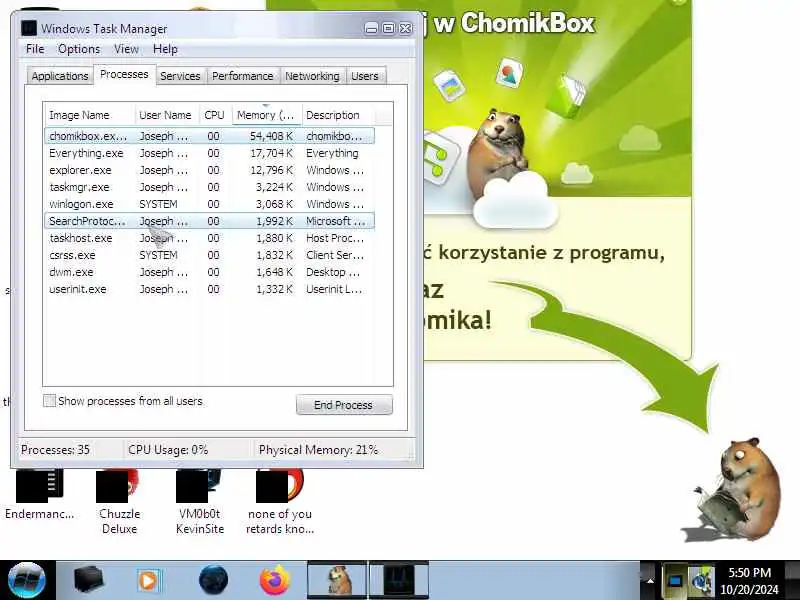Viewport: 800px width, 600px height.
Task: Select the Processes tab
Action: coord(124,74)
